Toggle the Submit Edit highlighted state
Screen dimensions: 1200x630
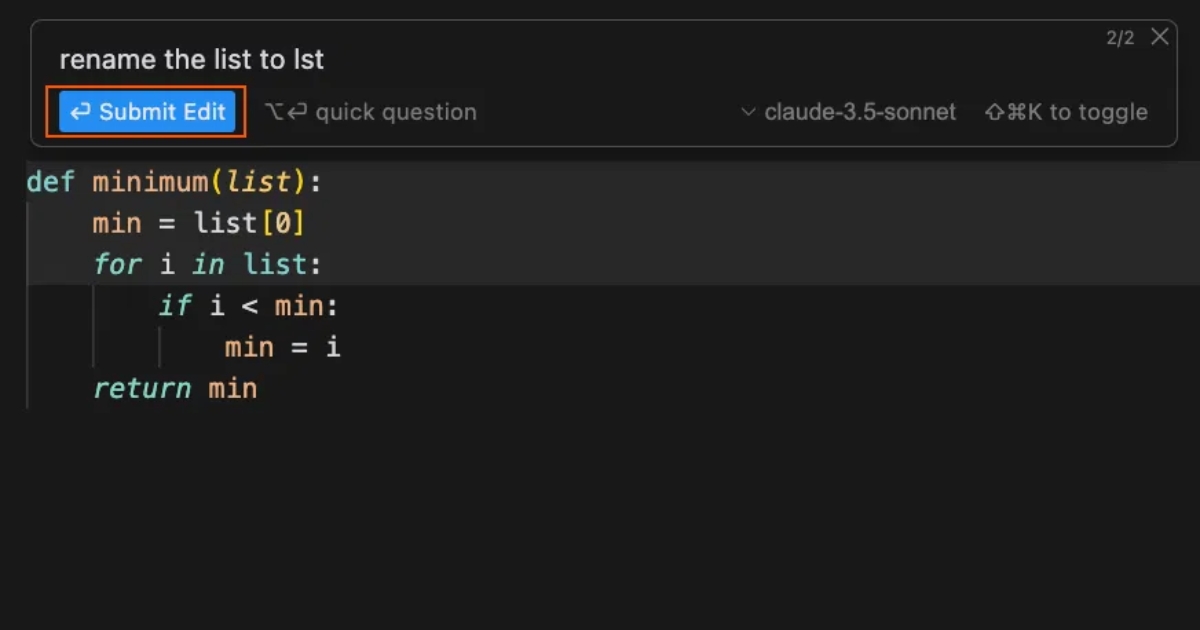coord(146,112)
